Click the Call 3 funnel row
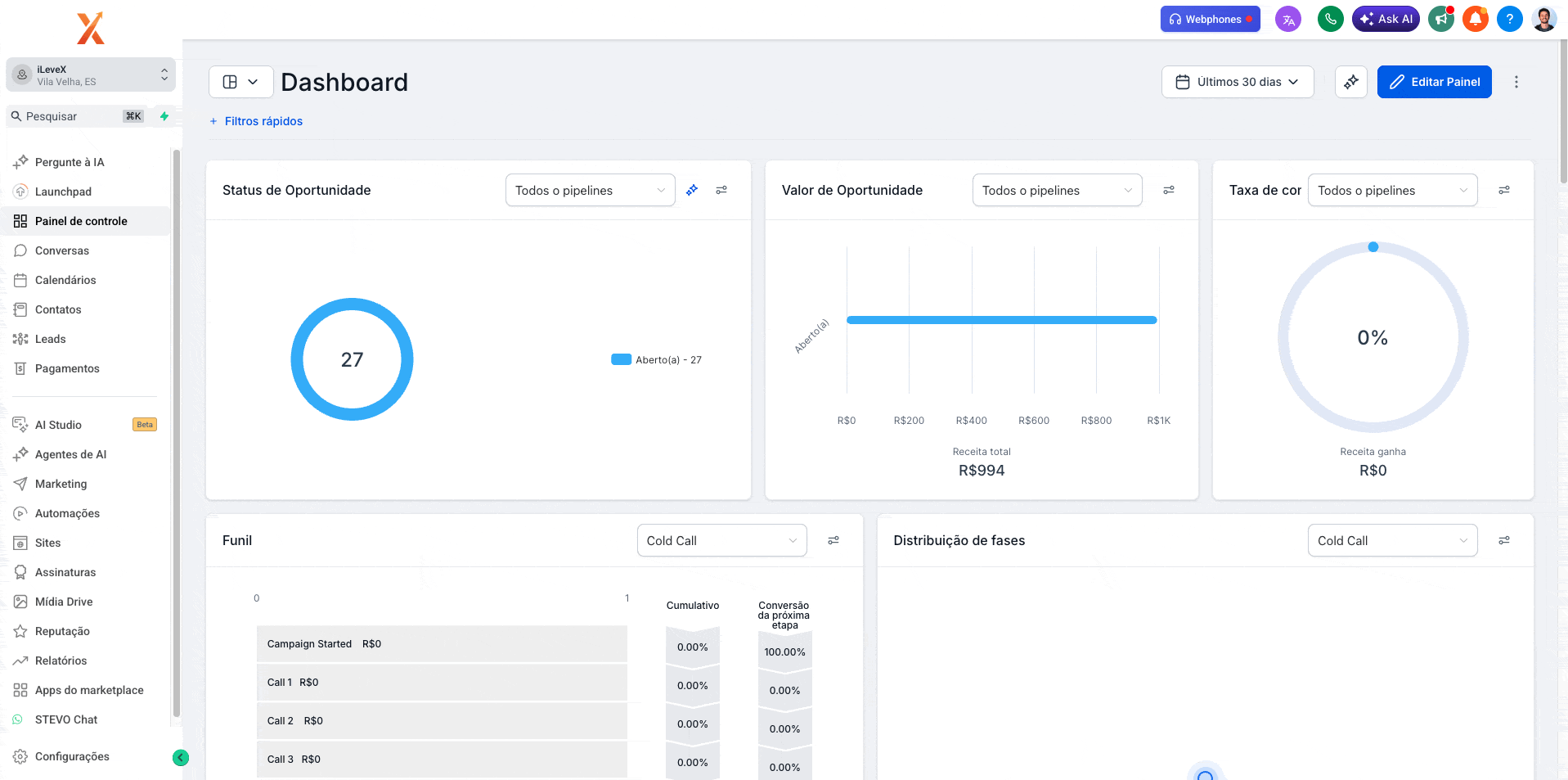1568x780 pixels. pos(442,760)
